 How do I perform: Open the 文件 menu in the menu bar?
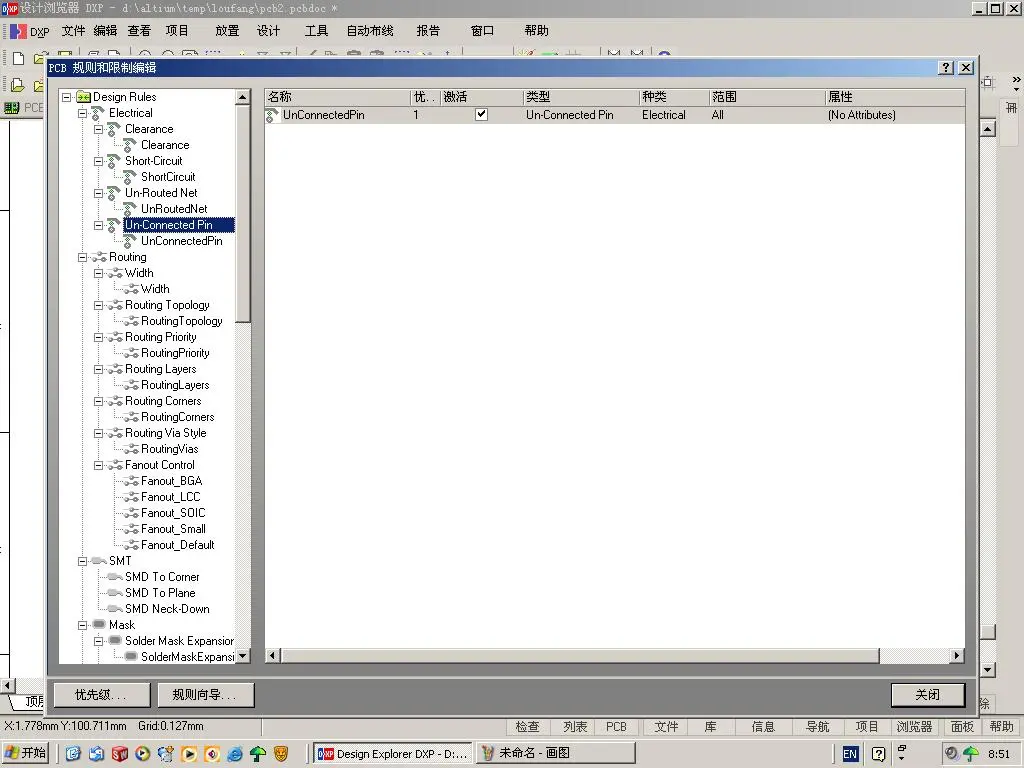point(73,31)
